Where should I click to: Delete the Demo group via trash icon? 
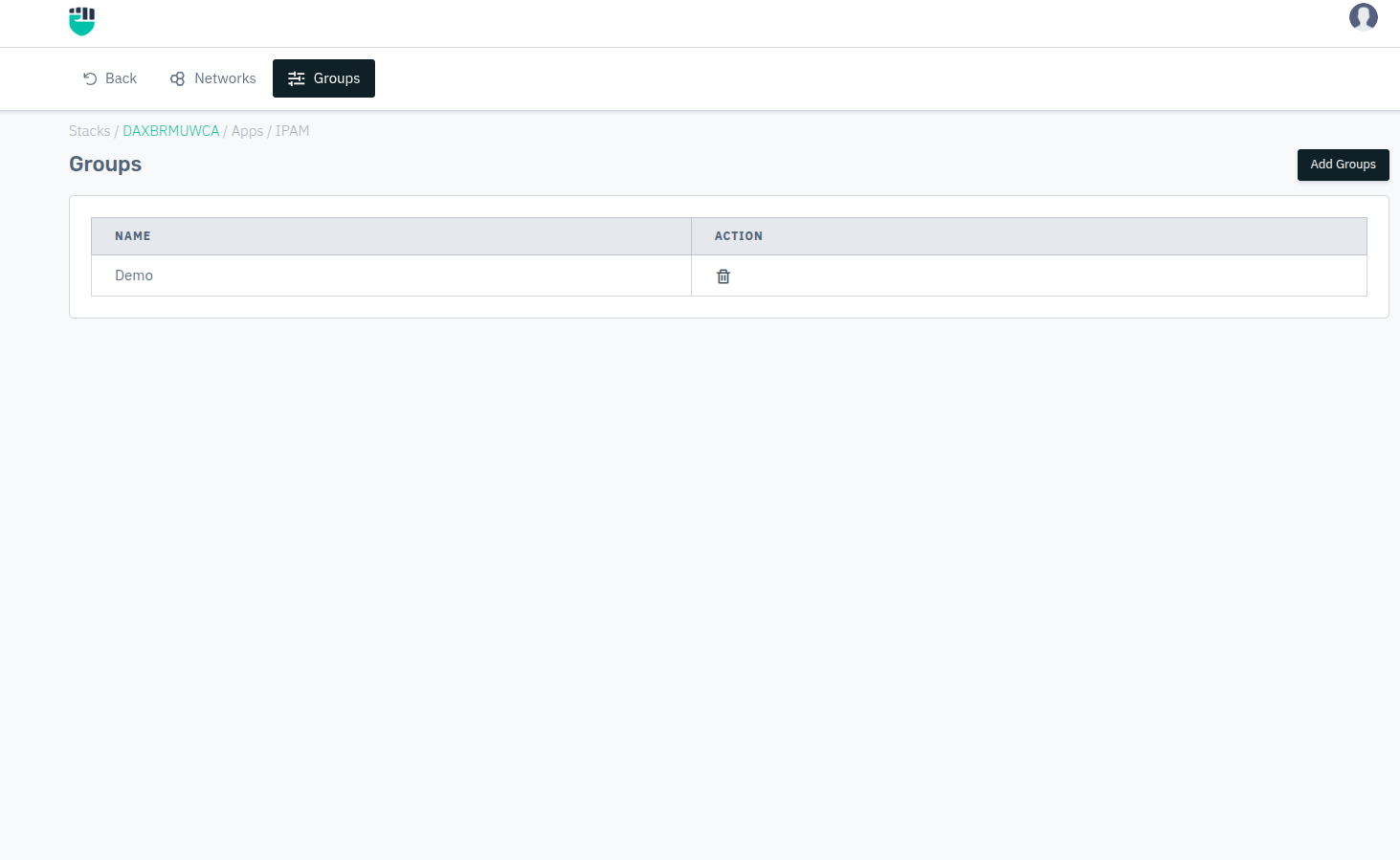723,276
